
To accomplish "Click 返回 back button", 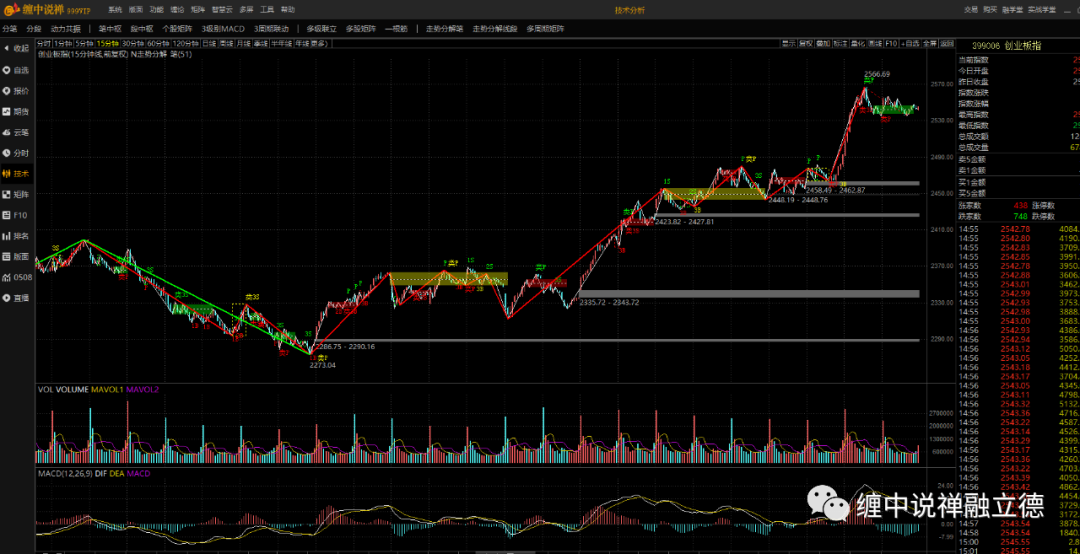I will [x=947, y=43].
